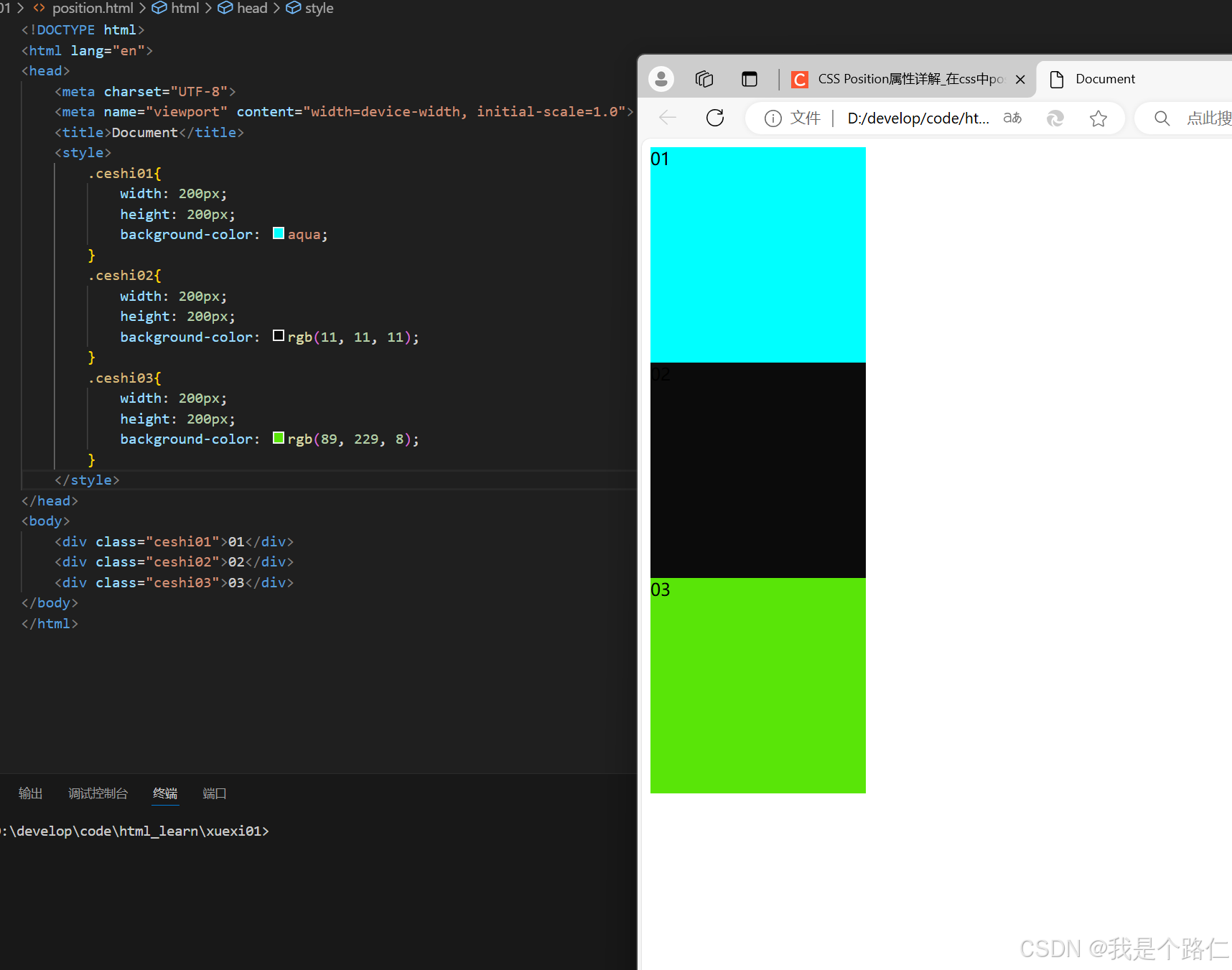
Task: Close the CSS Position 属性详解 tab
Action: 1020,79
